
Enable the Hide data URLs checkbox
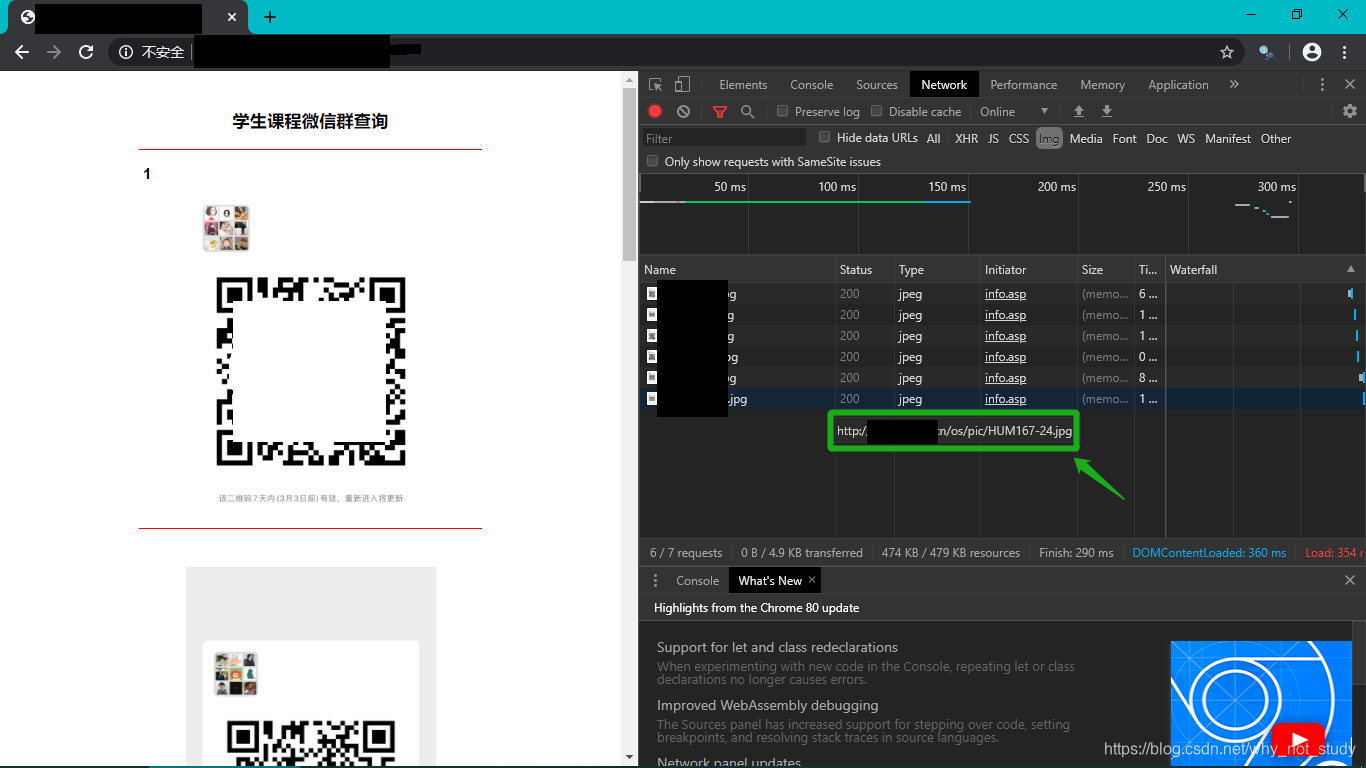point(825,137)
